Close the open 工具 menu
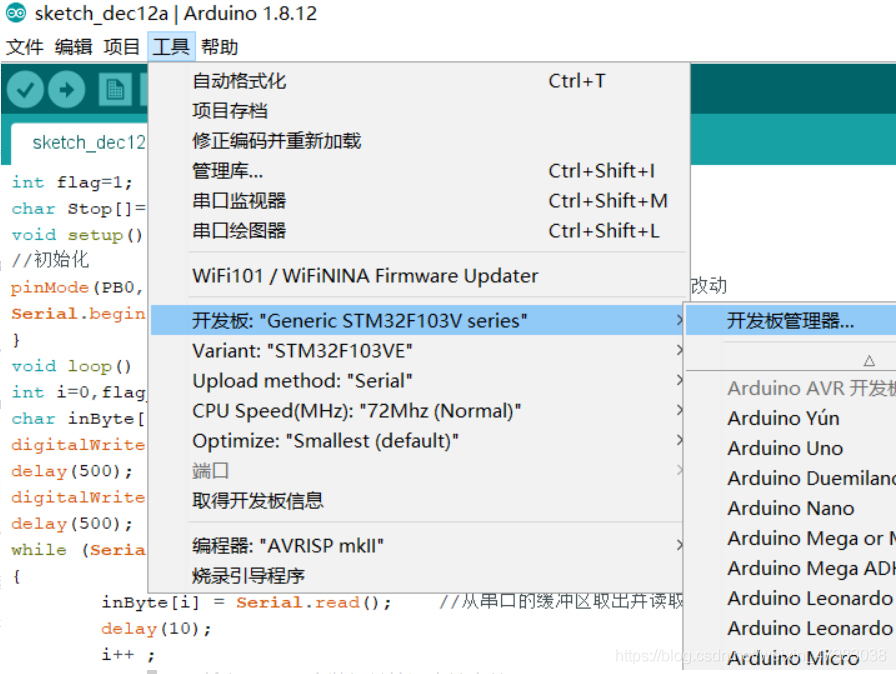This screenshot has width=896, height=674. pyautogui.click(x=171, y=47)
